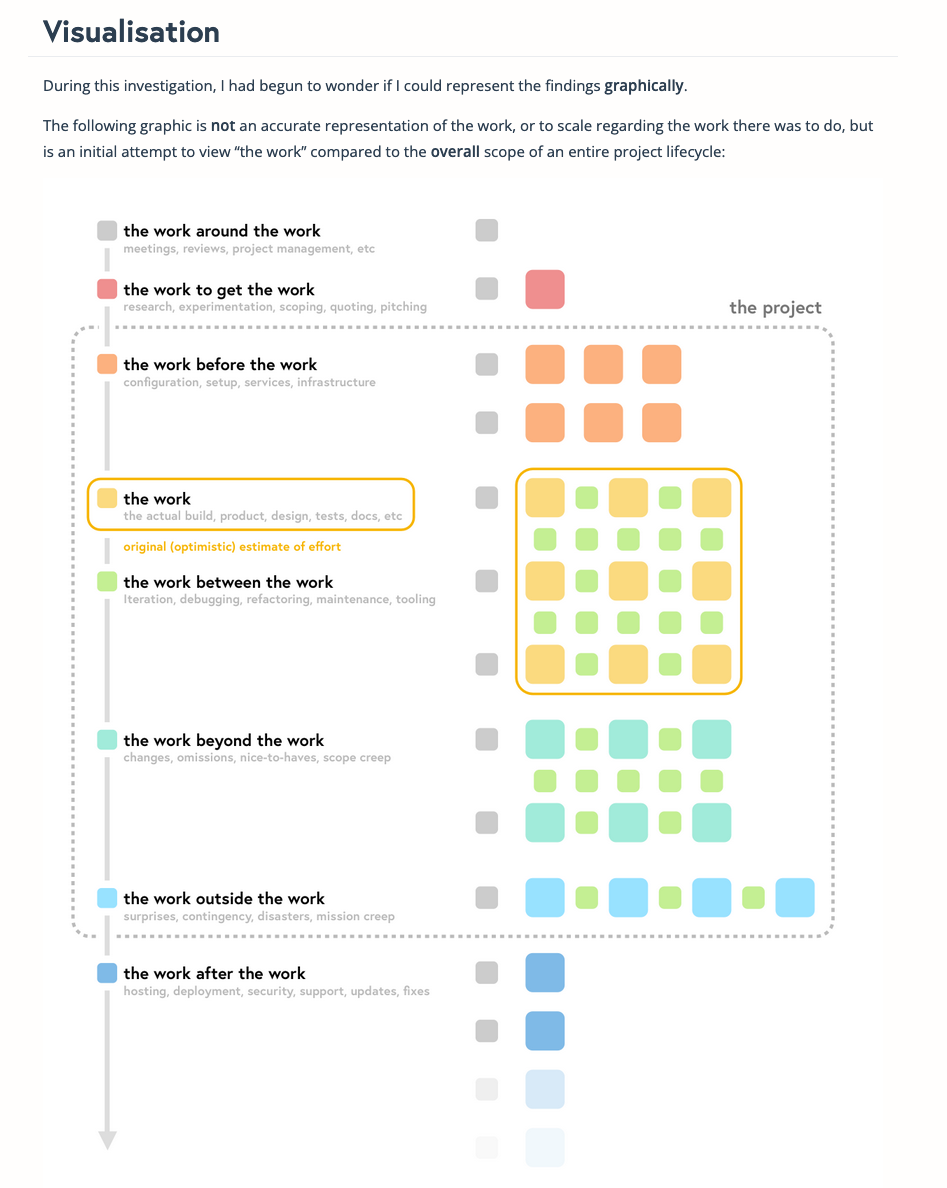
Task: Click "the work beyond the work" label text
Action: point(224,741)
